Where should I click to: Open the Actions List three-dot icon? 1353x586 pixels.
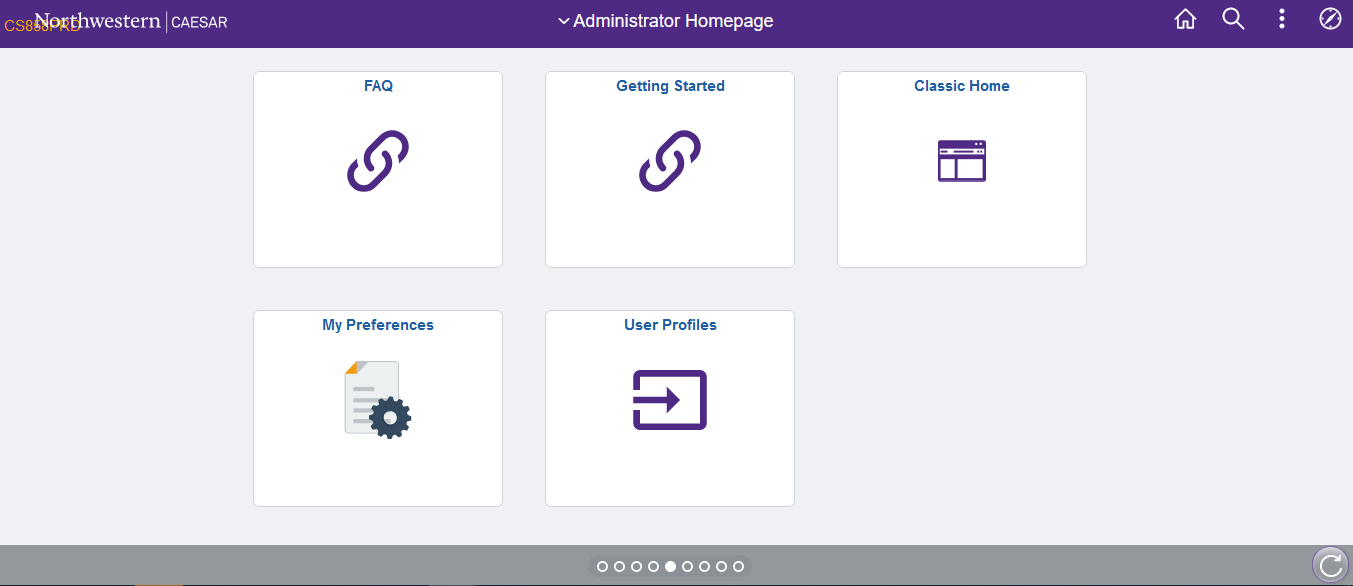[x=1281, y=19]
